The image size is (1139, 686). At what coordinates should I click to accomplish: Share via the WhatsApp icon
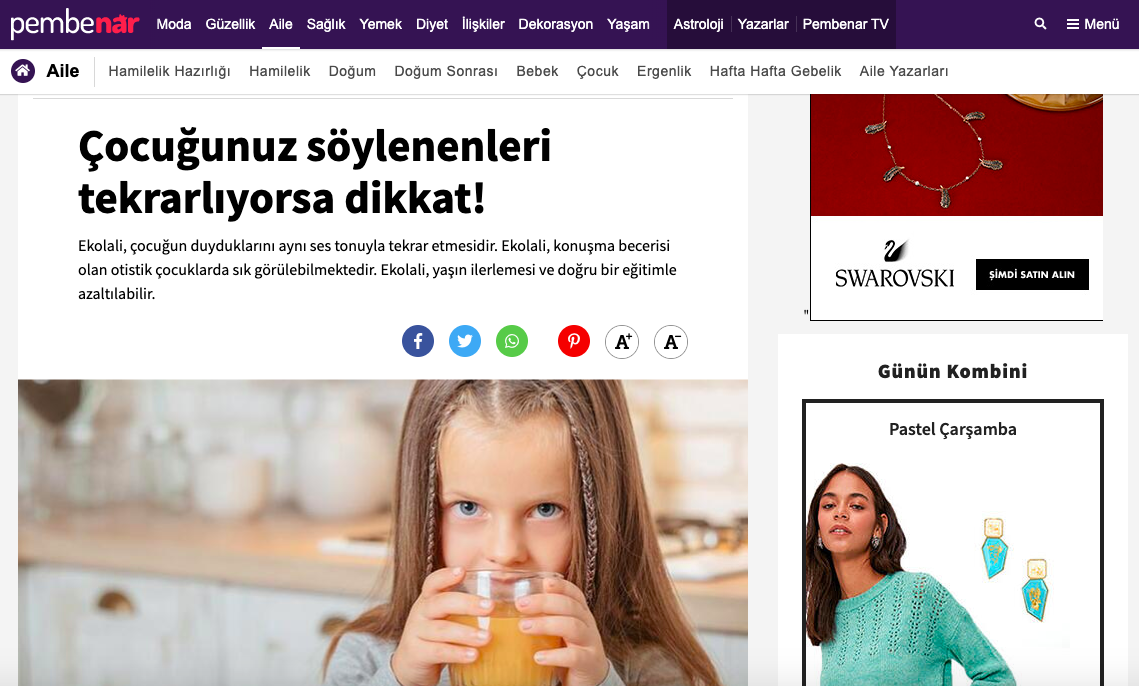[x=512, y=341]
